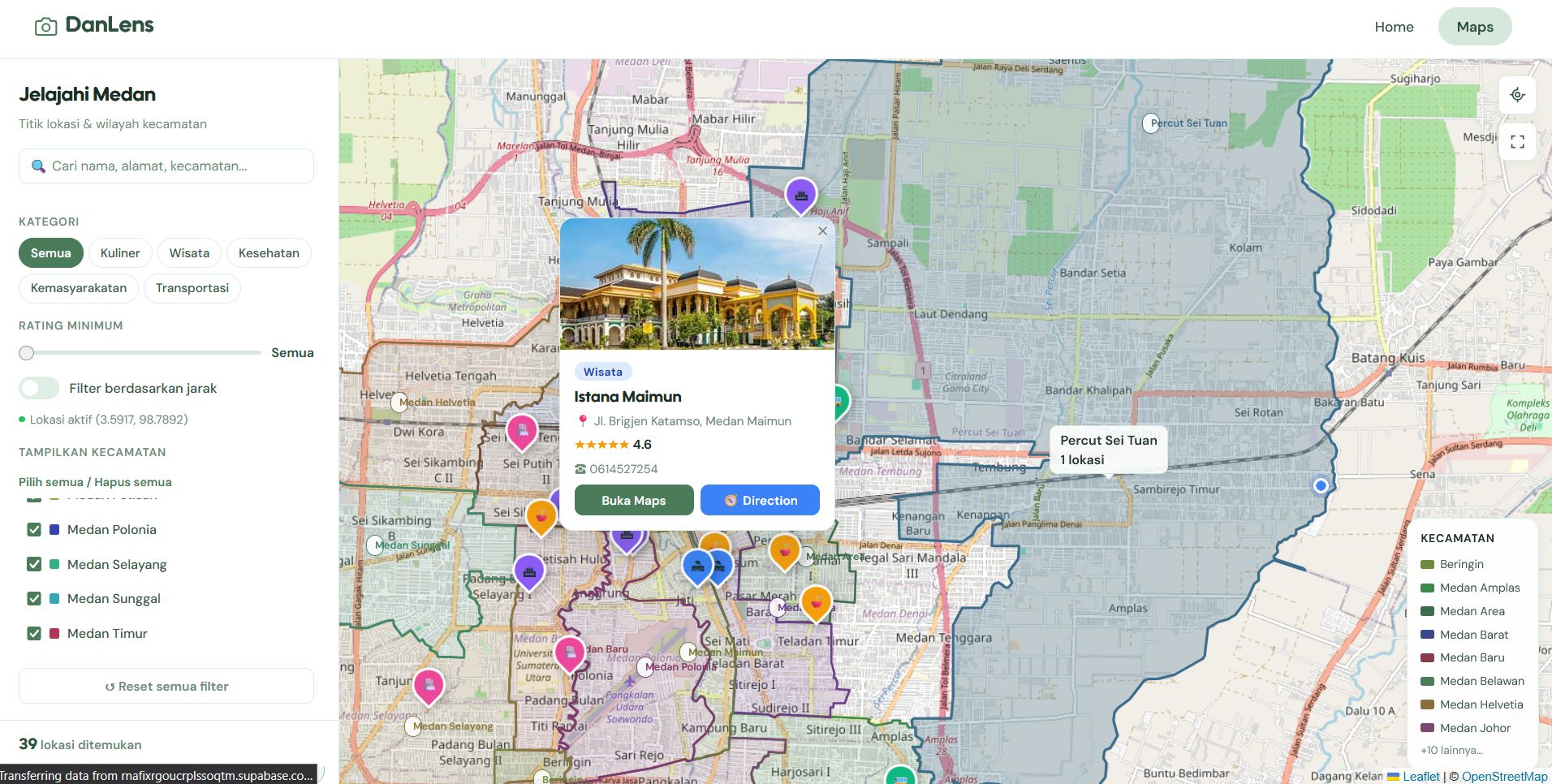Click the pink marker at Universitas Sumatera Utara
This screenshot has width=1552, height=784.
click(x=570, y=653)
